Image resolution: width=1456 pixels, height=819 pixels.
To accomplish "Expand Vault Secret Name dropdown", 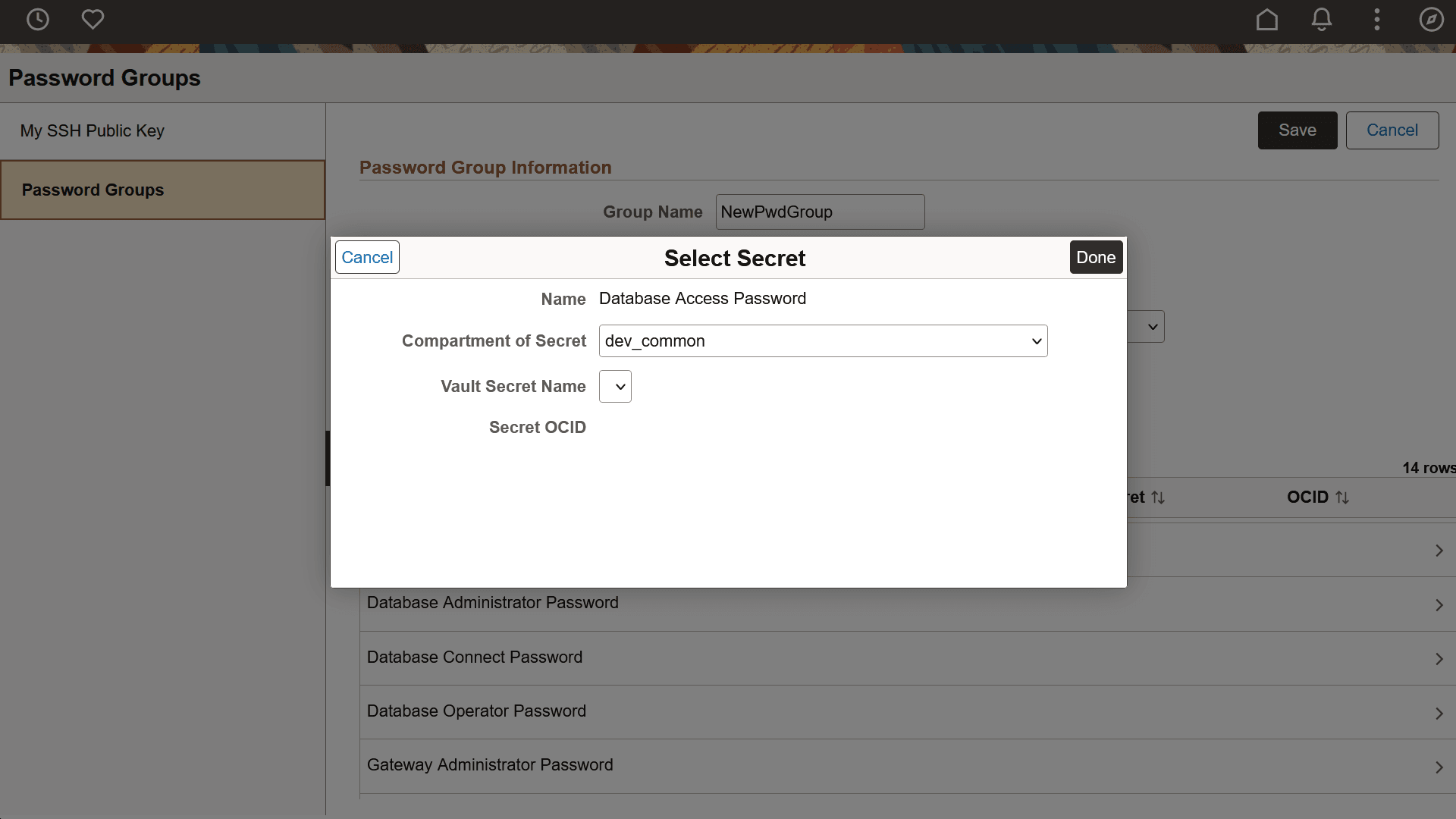I will click(615, 387).
